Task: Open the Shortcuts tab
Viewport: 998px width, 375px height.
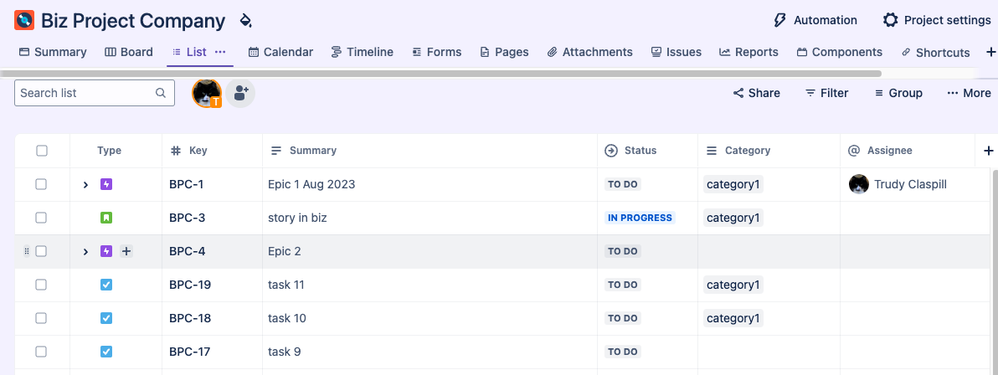Action: 936,53
